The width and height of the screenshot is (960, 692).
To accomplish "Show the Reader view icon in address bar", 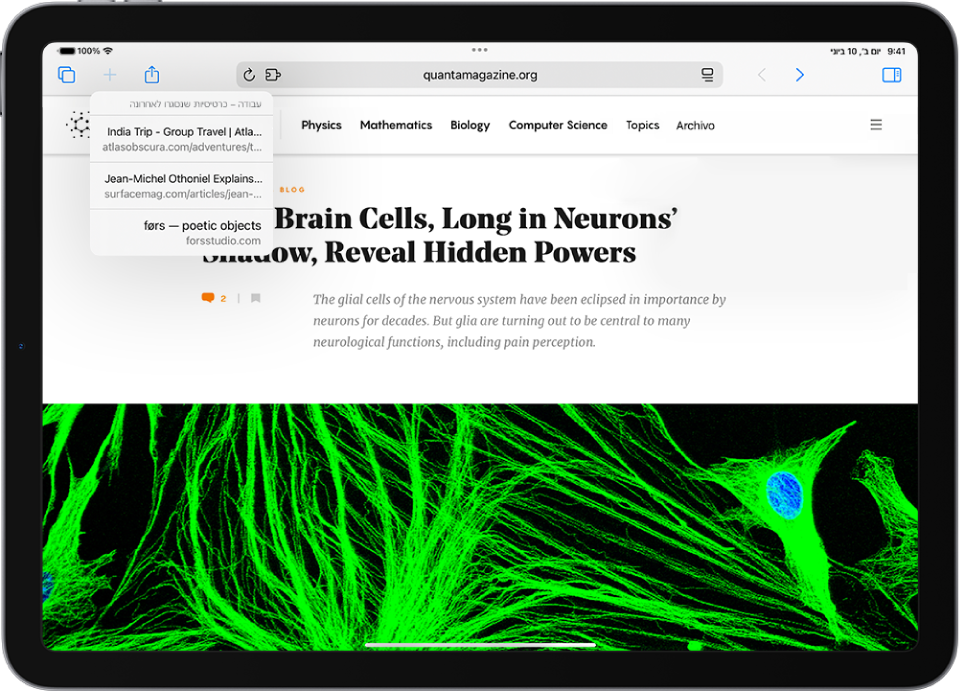I will pyautogui.click(x=707, y=75).
